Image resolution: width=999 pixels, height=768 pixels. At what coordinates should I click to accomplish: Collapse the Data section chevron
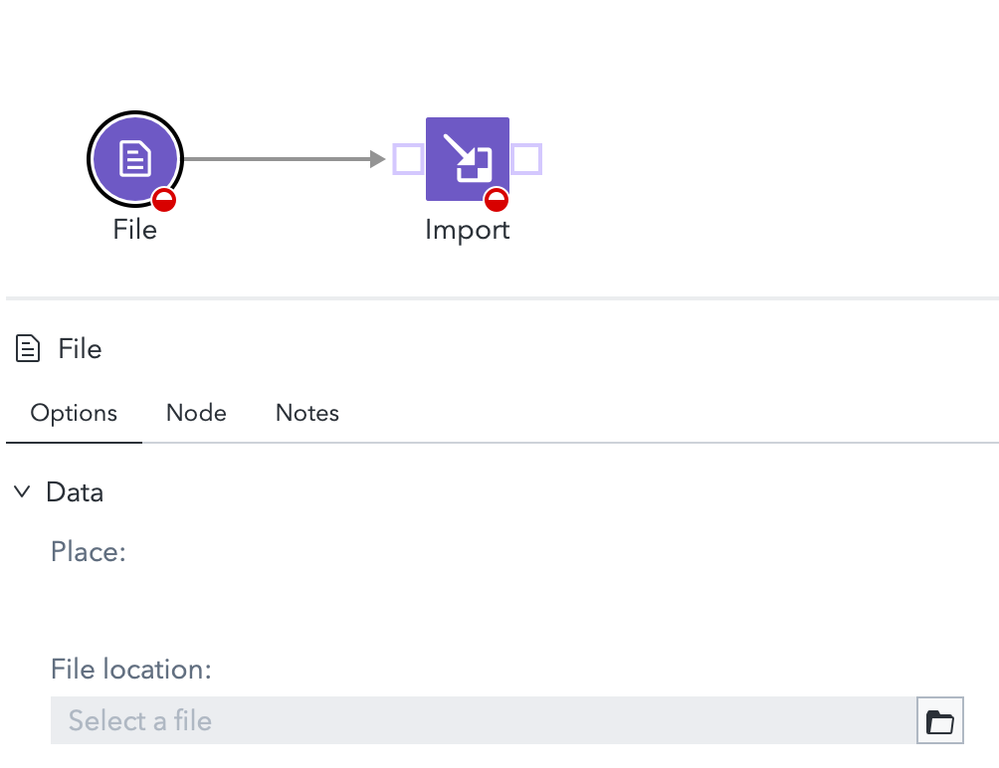coord(22,492)
